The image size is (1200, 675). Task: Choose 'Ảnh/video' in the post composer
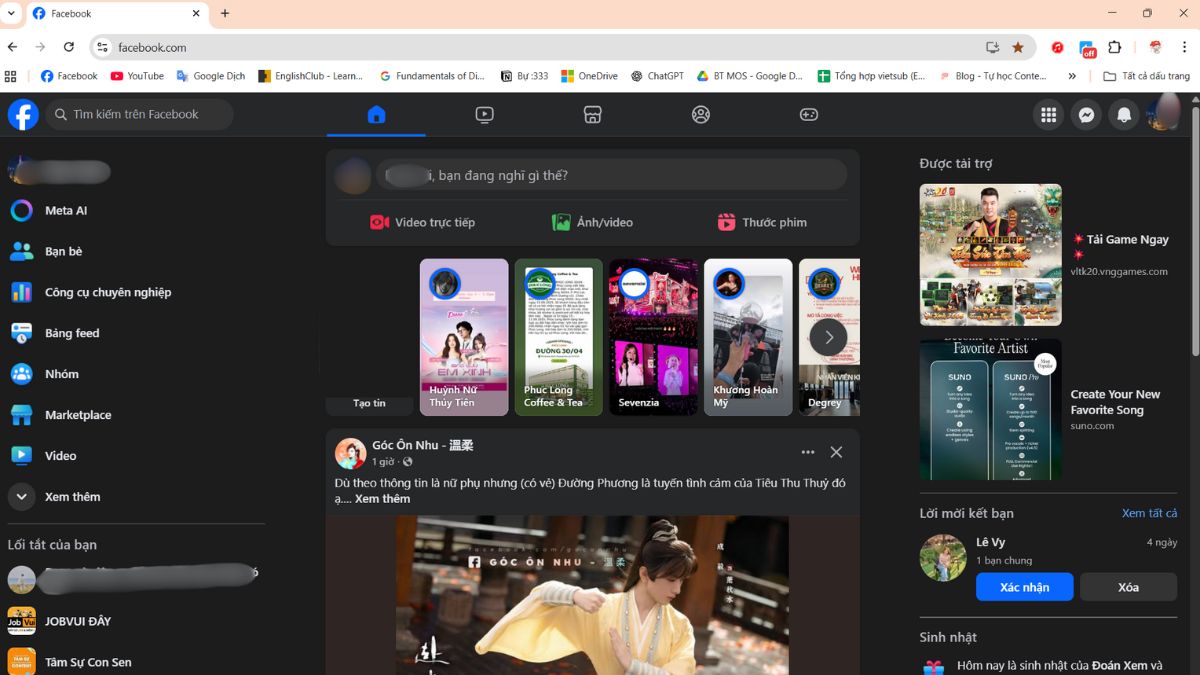(x=592, y=222)
